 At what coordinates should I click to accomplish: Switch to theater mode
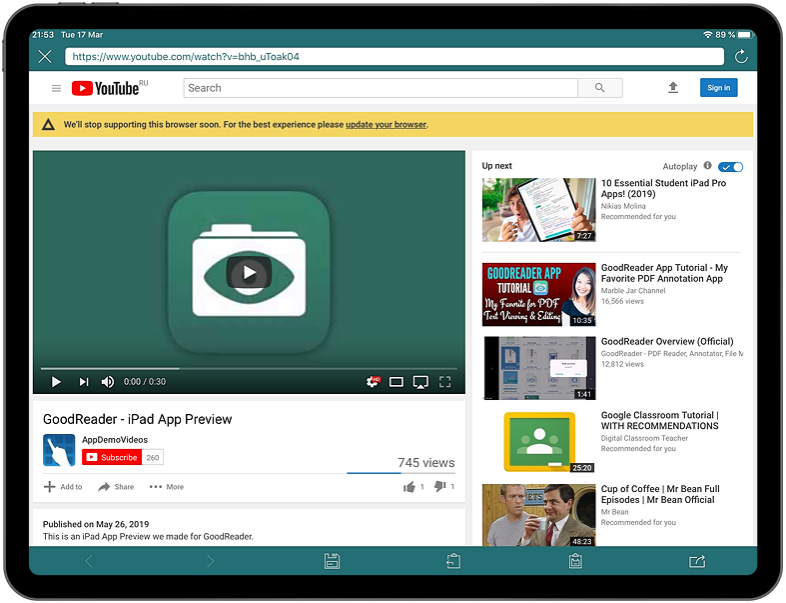tap(396, 382)
